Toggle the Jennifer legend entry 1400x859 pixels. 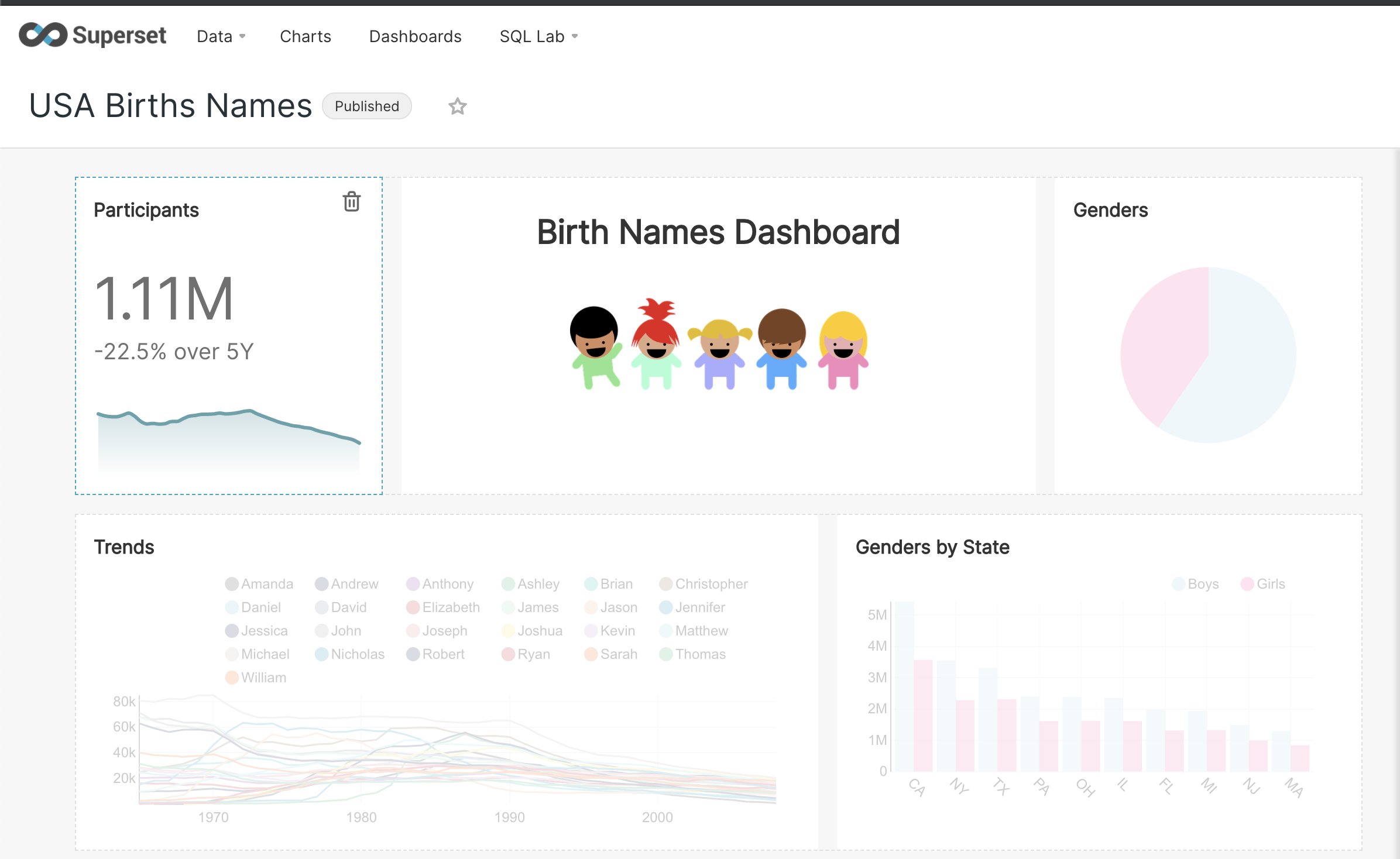click(692, 607)
